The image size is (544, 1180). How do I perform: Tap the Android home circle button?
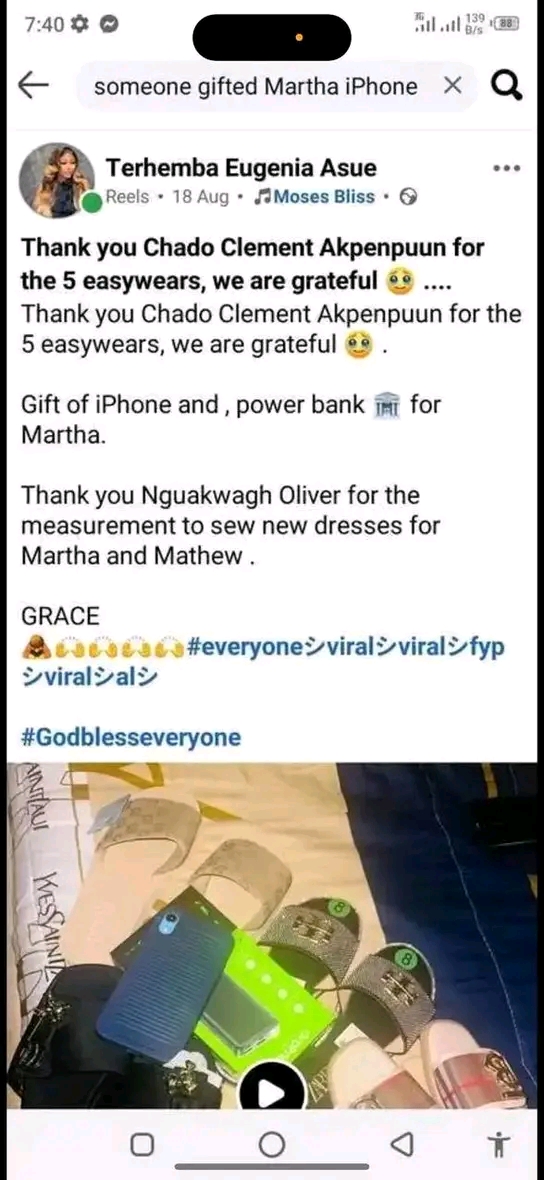click(x=272, y=1145)
